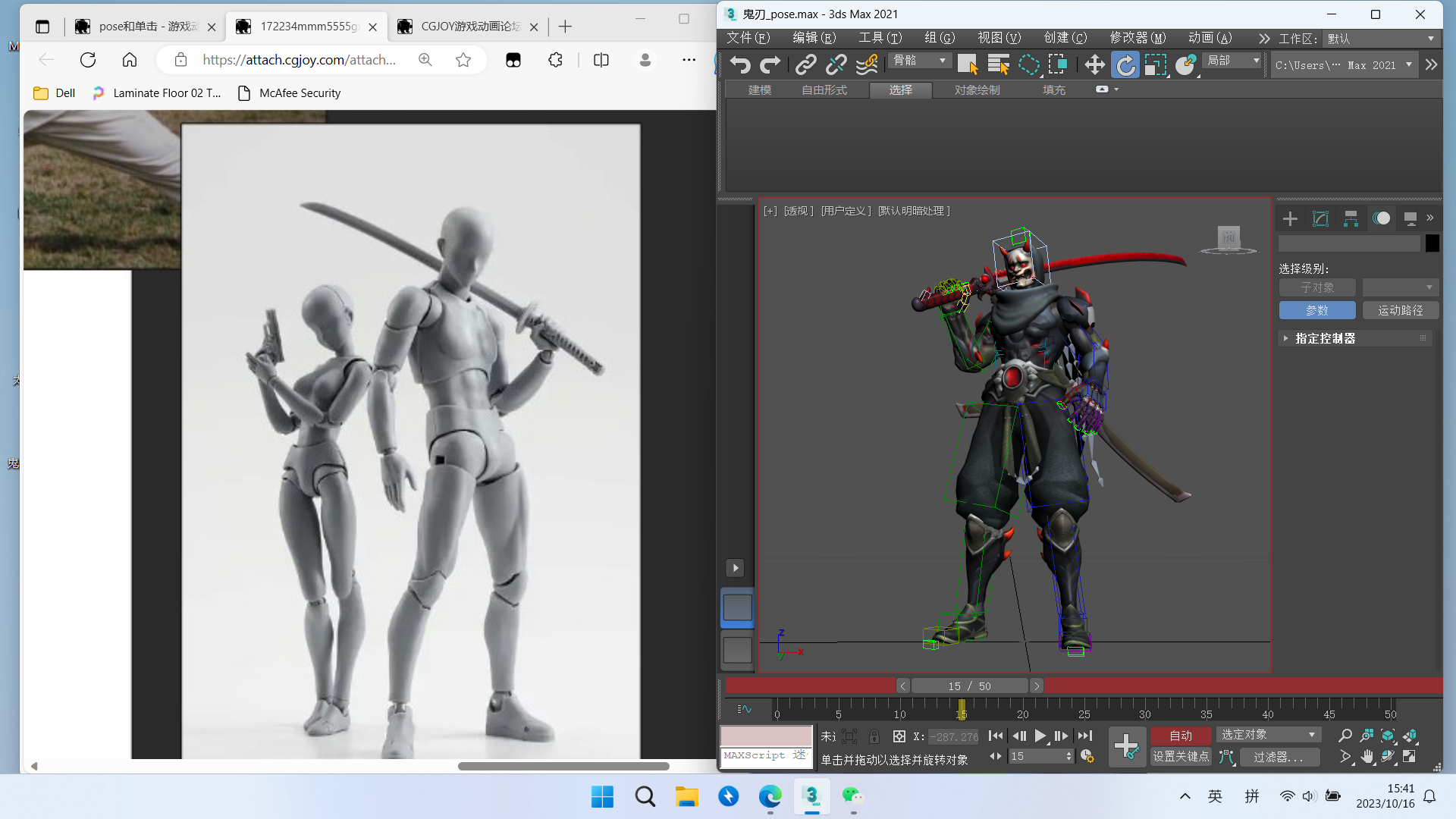1456x819 pixels.
Task: Switch to browser tab CGJOY游戏动画论坛
Action: [468, 27]
